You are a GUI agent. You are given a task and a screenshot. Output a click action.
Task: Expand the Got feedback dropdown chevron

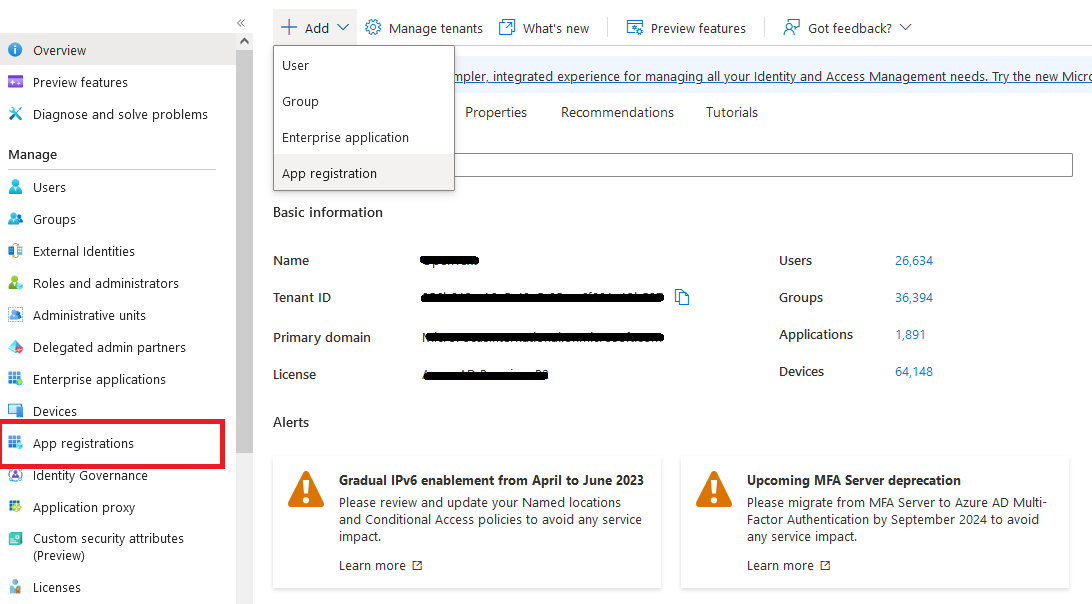905,27
